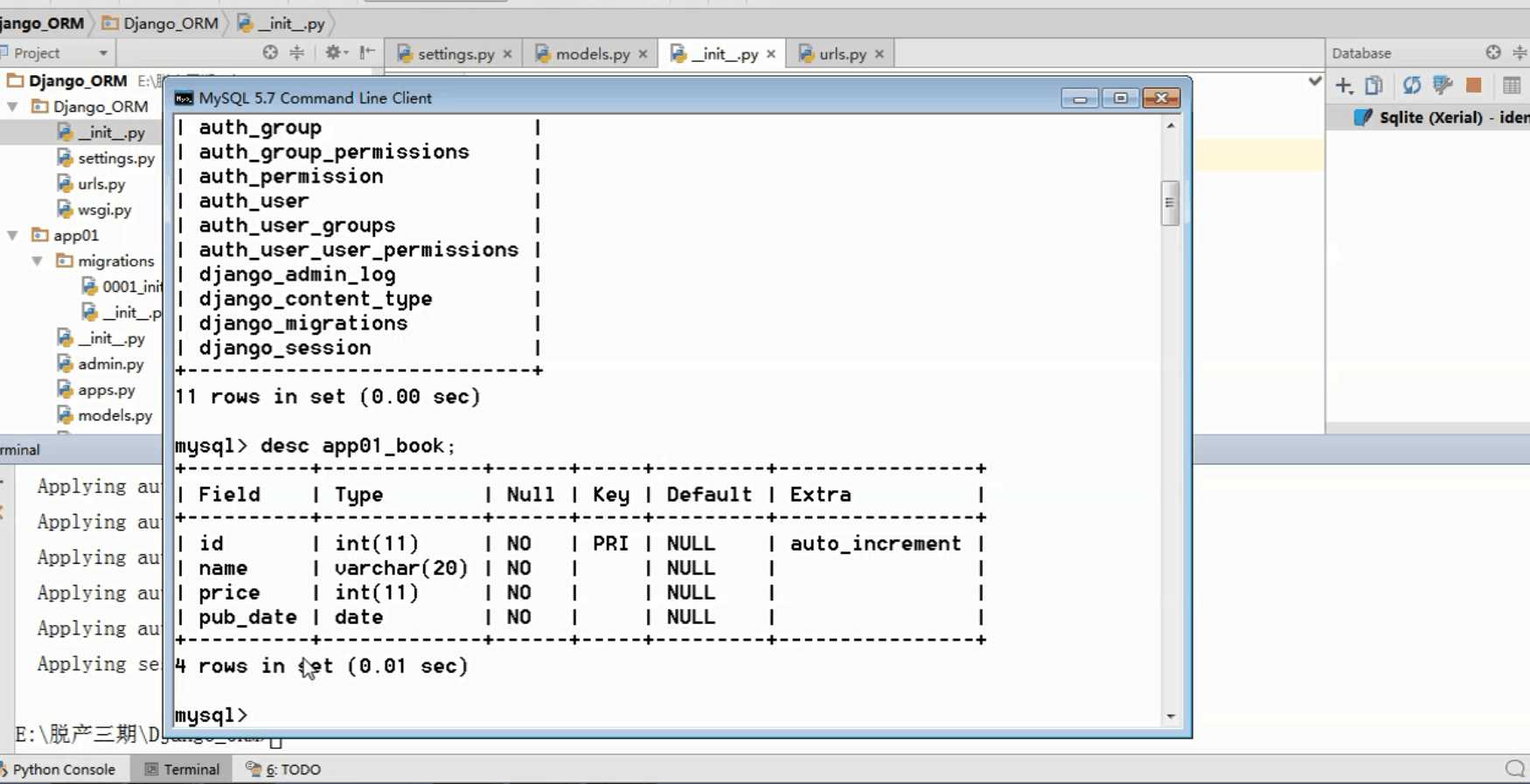This screenshot has height=784, width=1530.
Task: Click 'varchar(20)' type in desc output
Action: (x=401, y=568)
